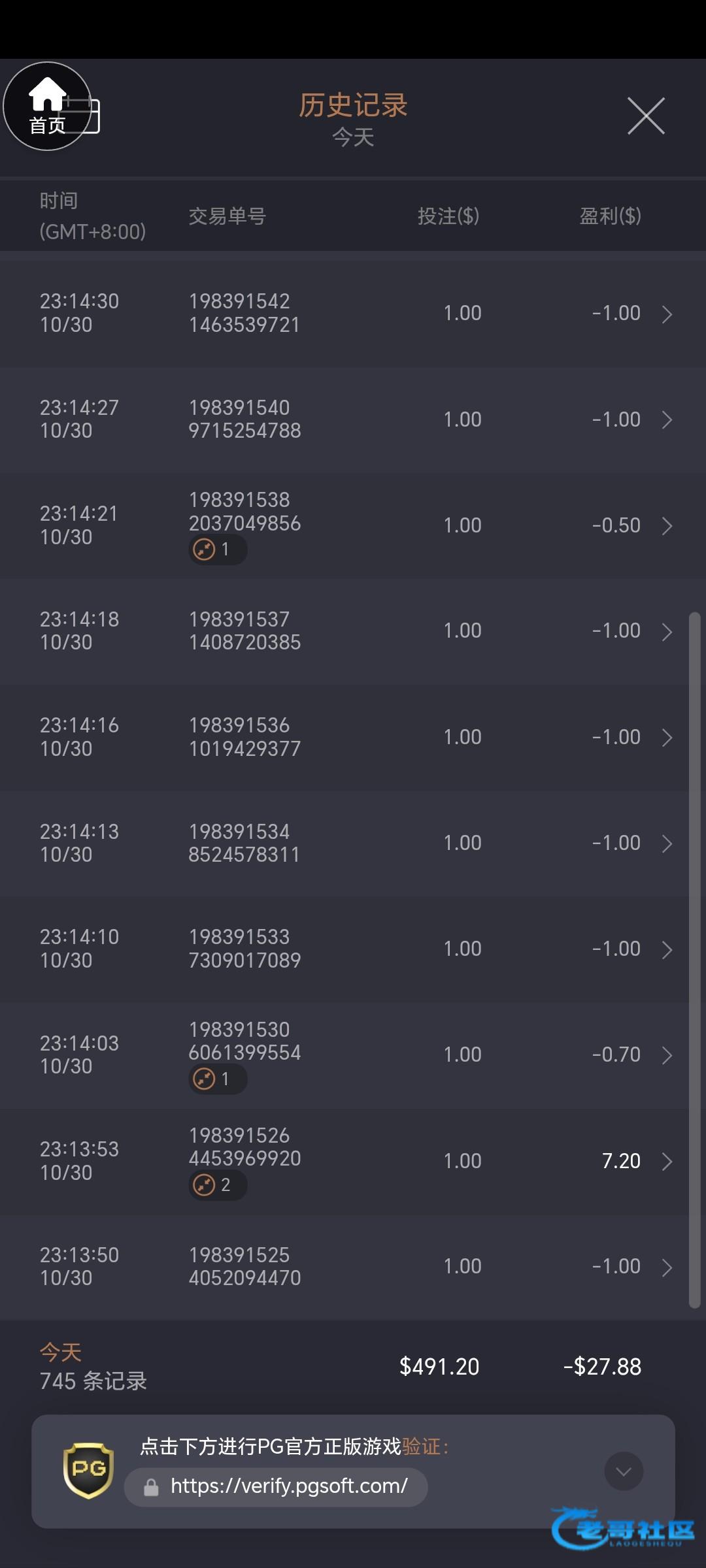The image size is (706, 1568).
Task: Tap free-spin badge on the 23:13:53 record
Action: [217, 1184]
